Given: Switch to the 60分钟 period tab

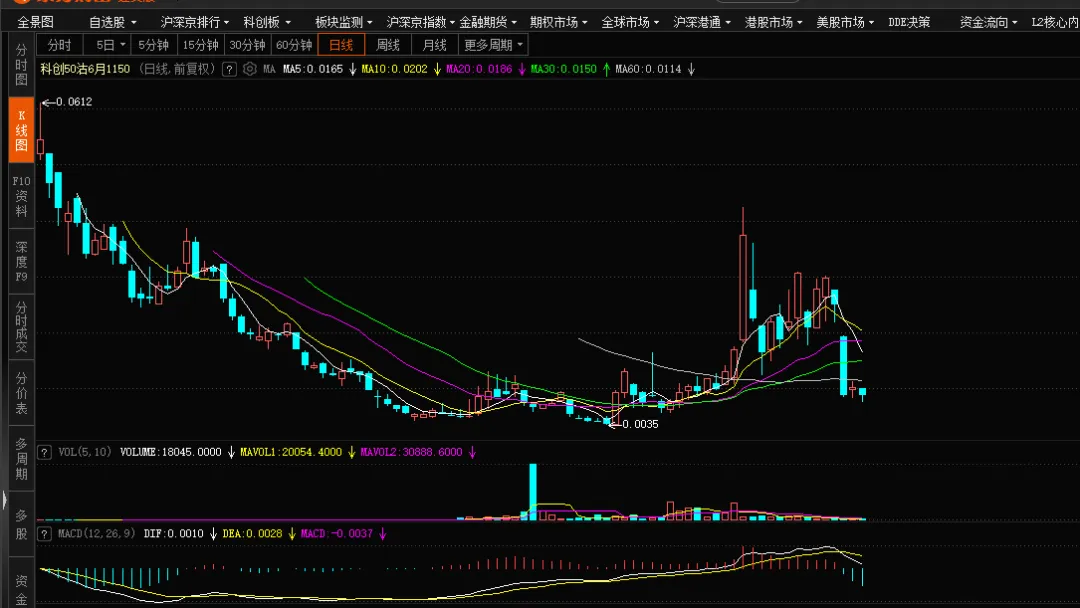Looking at the screenshot, I should (294, 45).
